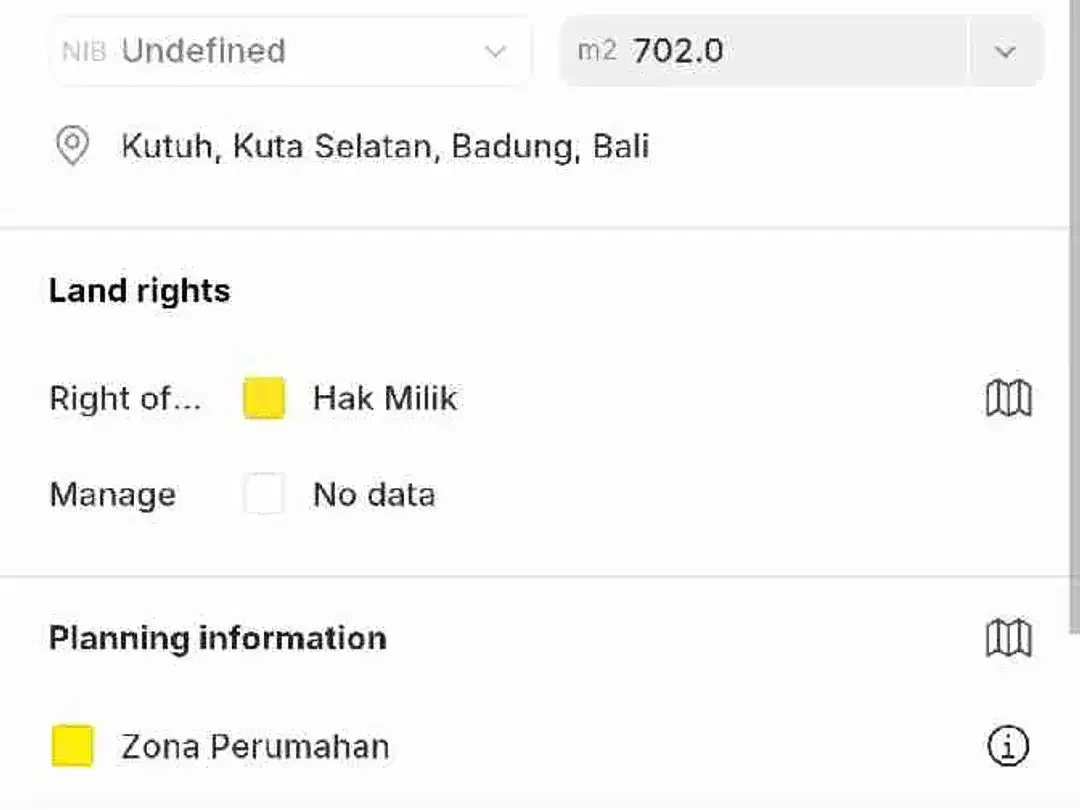
Task: Show info for Zona Perumahan
Action: point(1008,746)
